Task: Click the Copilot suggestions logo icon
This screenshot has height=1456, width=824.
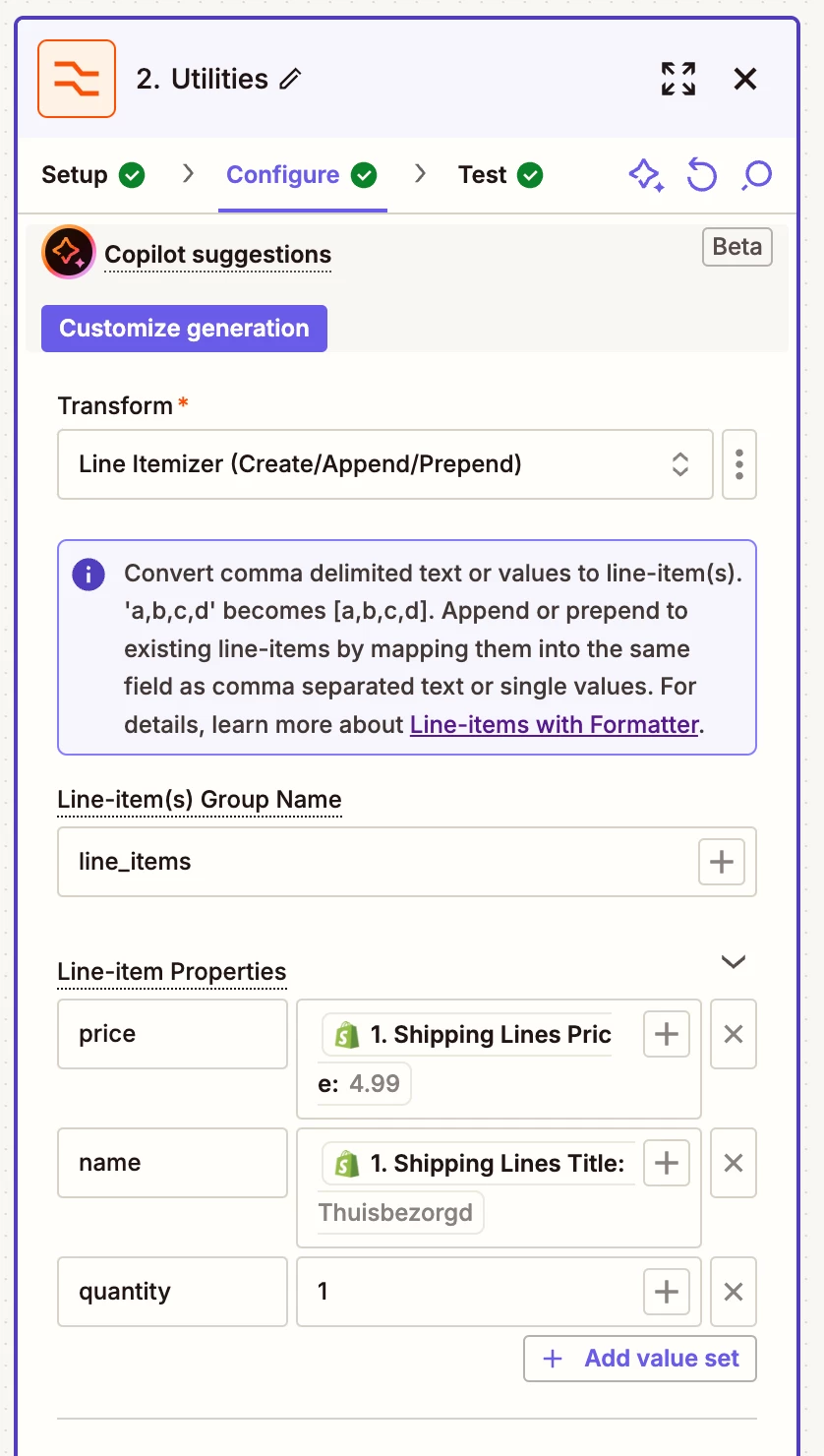Action: (x=69, y=253)
